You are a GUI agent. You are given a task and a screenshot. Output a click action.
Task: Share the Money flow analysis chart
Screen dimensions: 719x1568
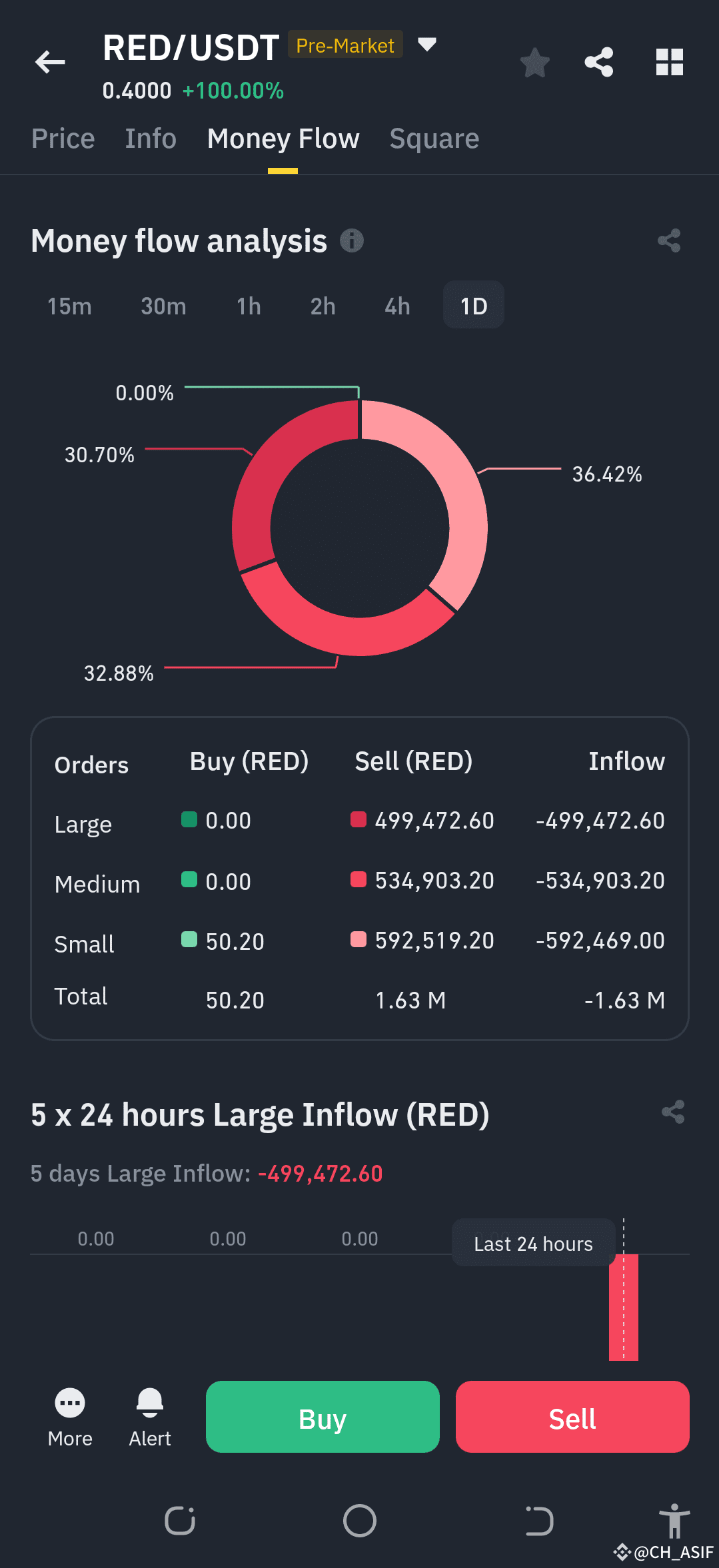(x=669, y=240)
